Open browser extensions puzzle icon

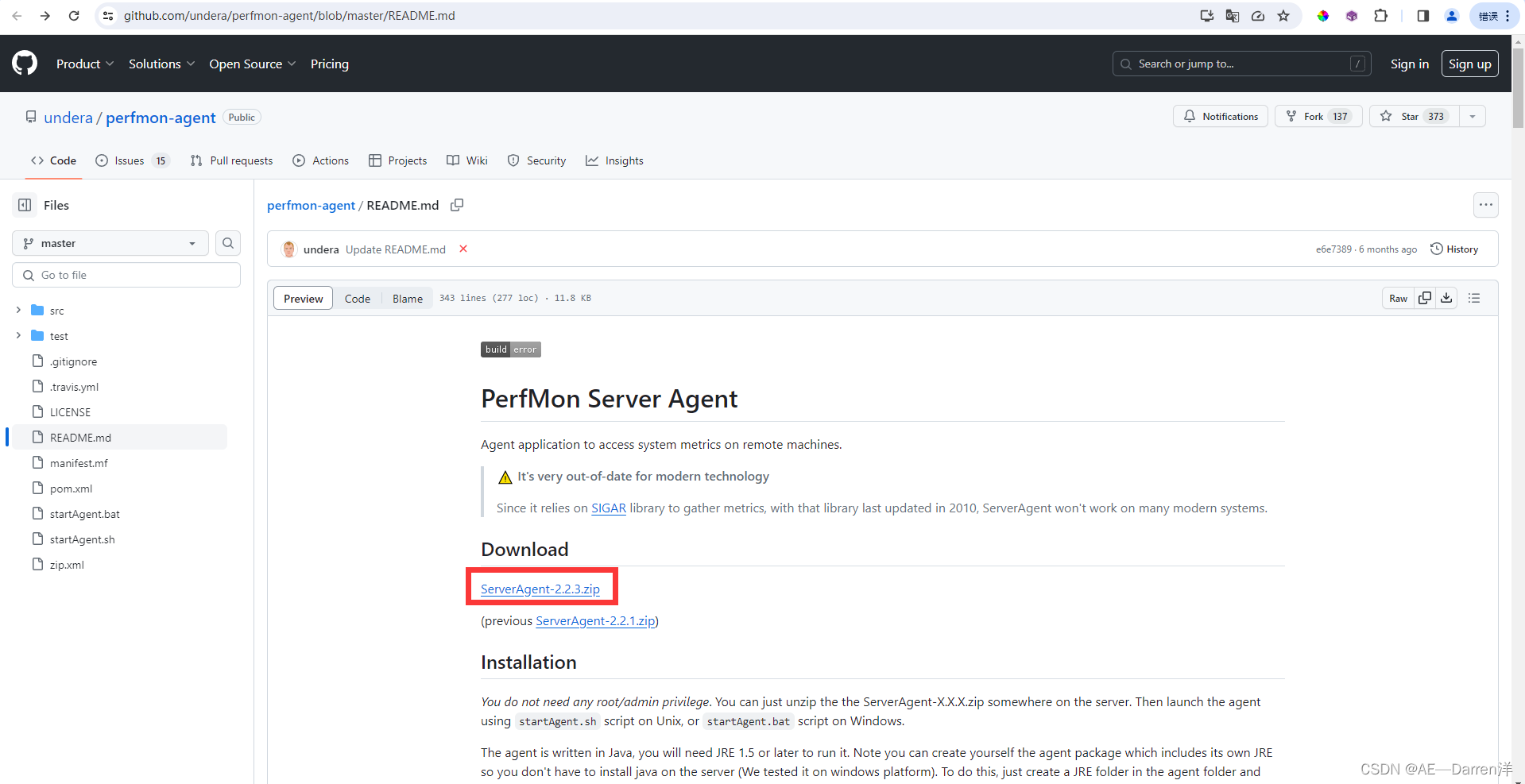click(1380, 16)
